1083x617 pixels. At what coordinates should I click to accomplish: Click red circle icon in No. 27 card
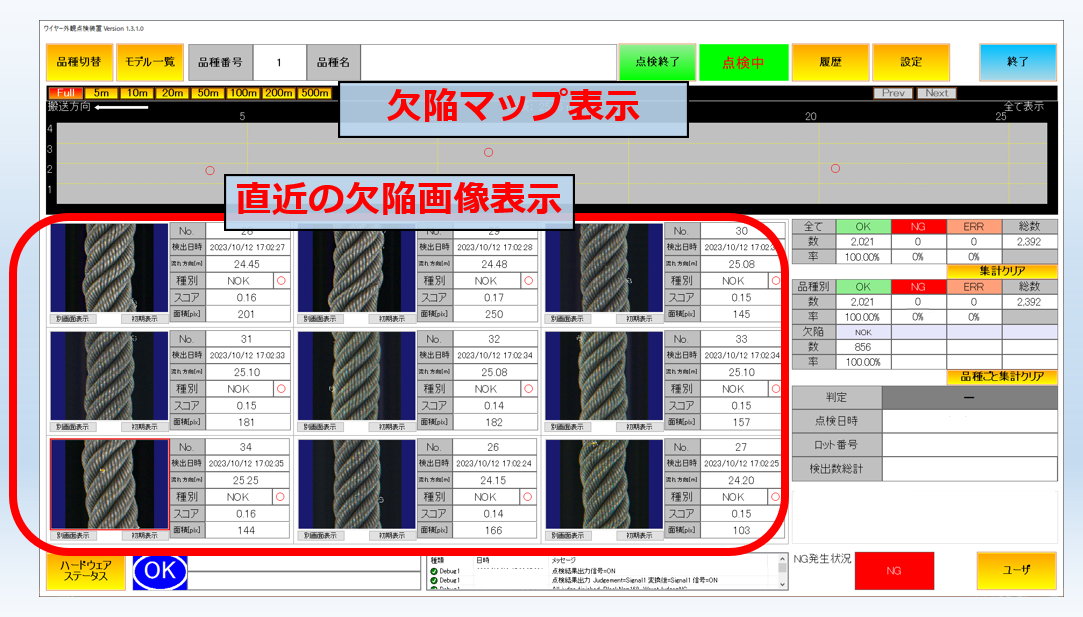[x=775, y=497]
